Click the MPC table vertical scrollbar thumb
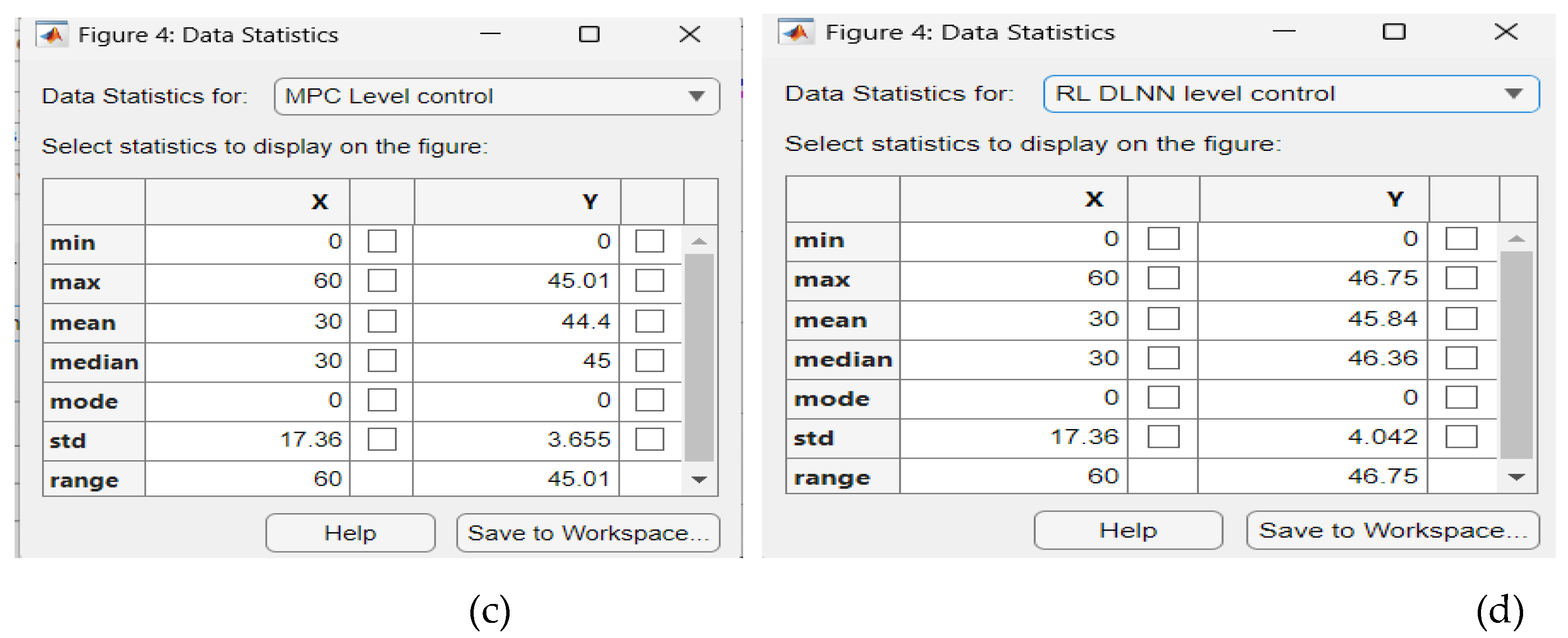1568x638 pixels. 699,358
